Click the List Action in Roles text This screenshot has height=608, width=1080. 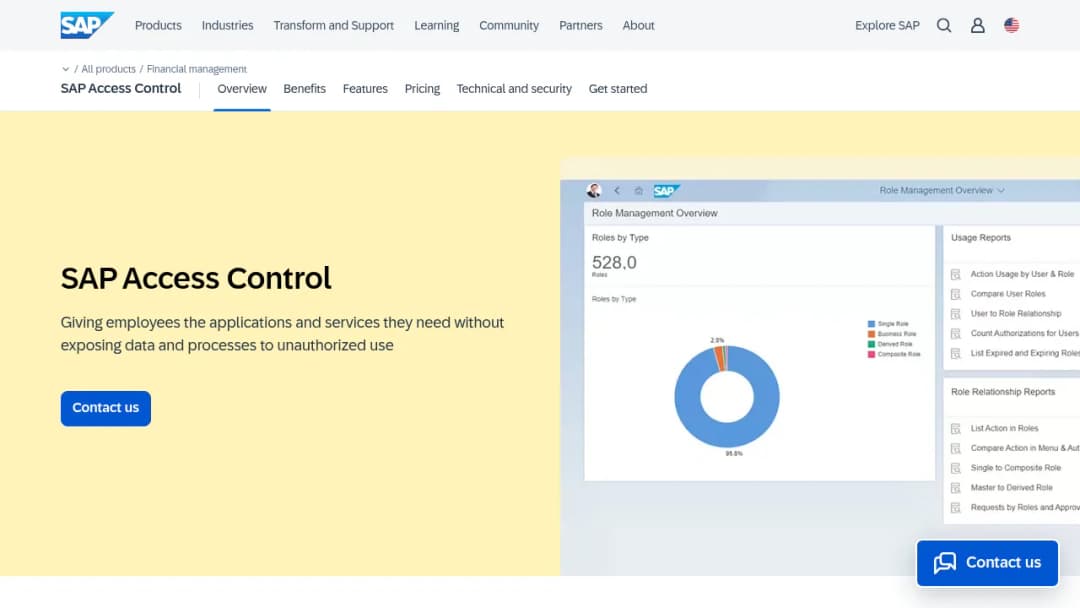[1004, 428]
